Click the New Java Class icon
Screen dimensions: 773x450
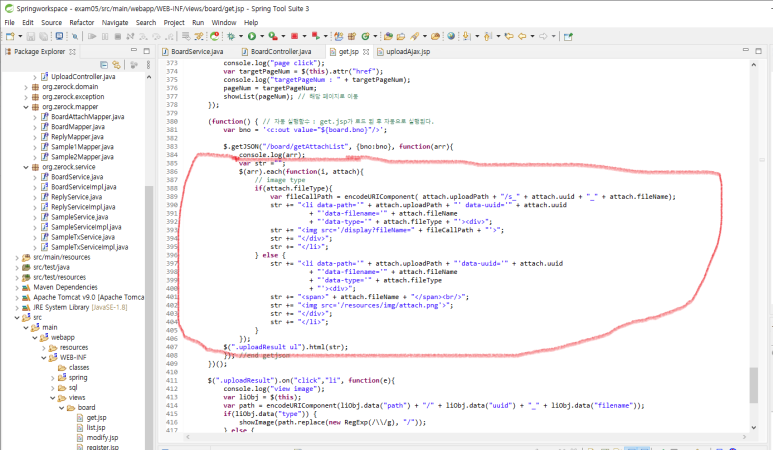[365, 36]
